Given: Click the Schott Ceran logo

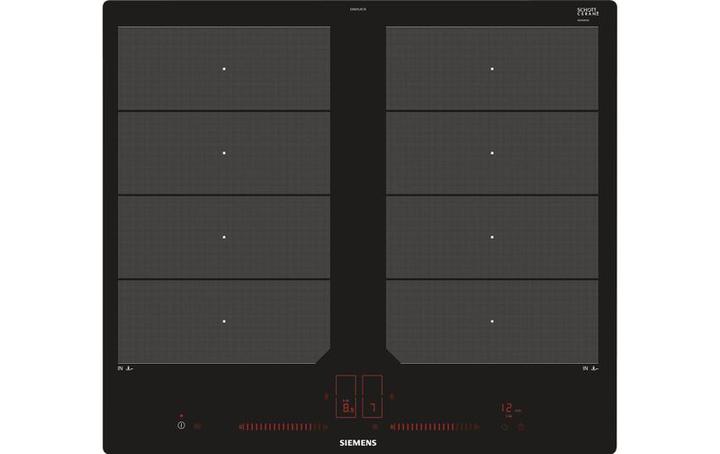Looking at the screenshot, I should (587, 12).
